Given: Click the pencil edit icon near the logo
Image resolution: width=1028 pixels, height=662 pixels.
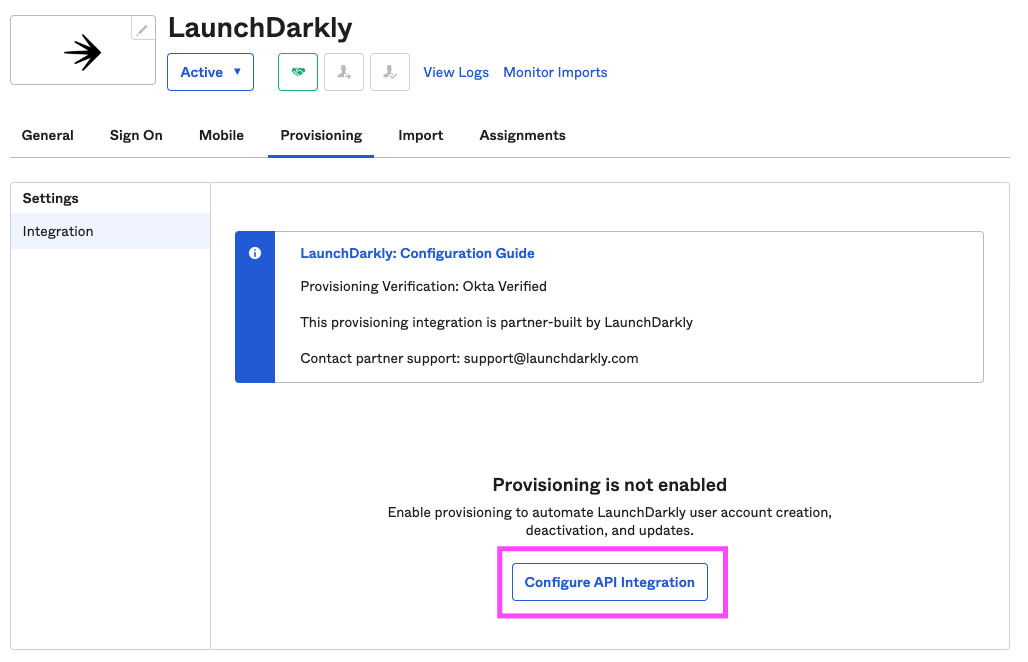Looking at the screenshot, I should (x=142, y=27).
